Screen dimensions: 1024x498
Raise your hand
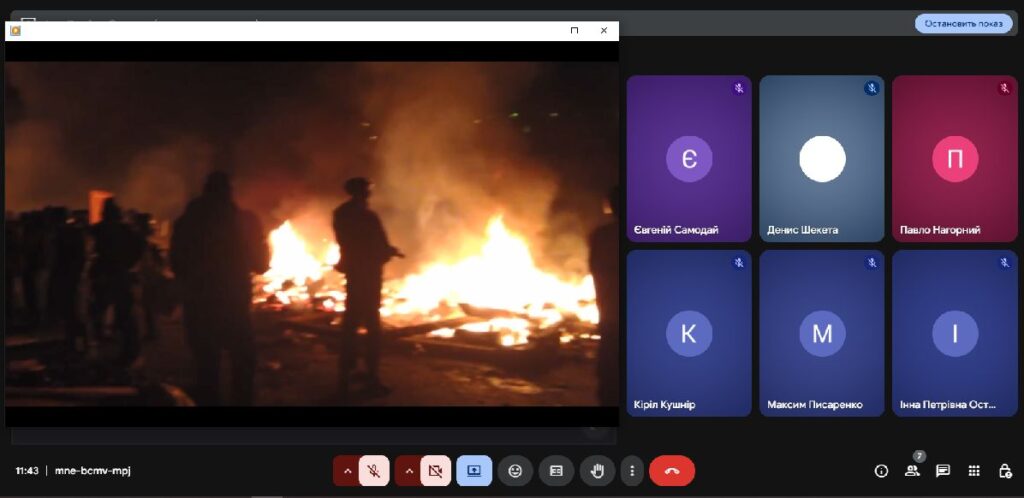(597, 470)
